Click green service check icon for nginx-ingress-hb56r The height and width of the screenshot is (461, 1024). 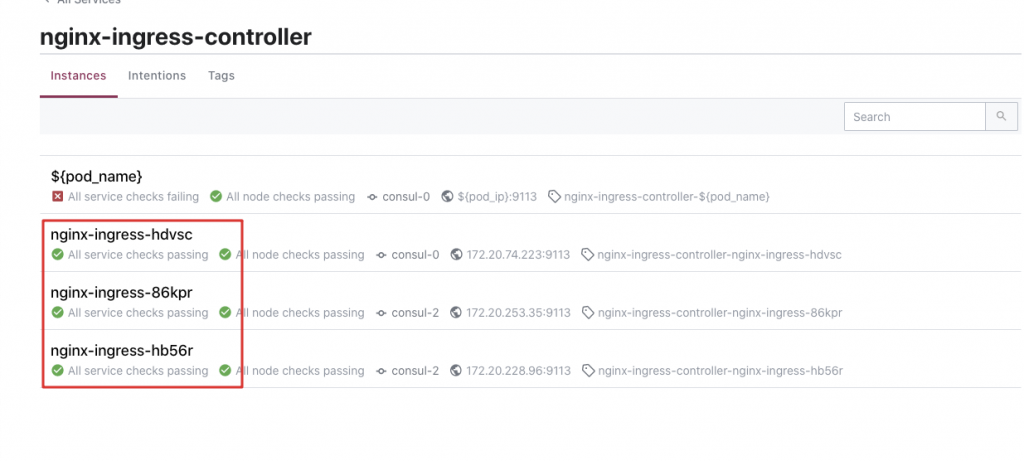(x=57, y=371)
